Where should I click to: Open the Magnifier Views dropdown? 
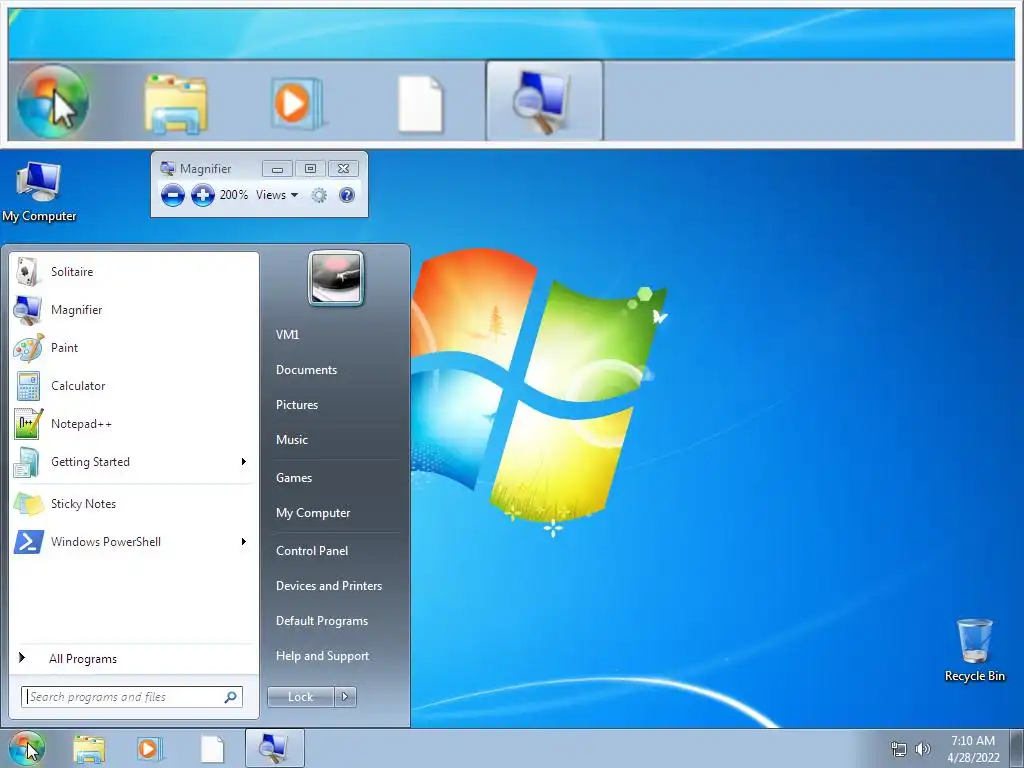(277, 195)
